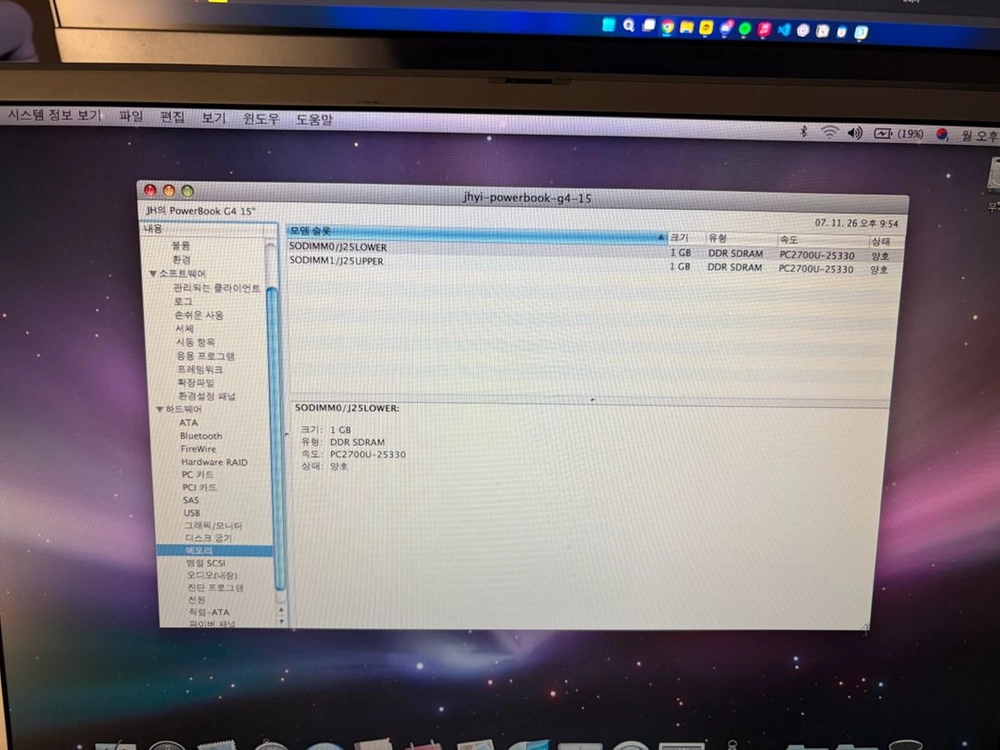Click the Windows Start button on upper monitor
The image size is (1000, 750).
coord(608,25)
